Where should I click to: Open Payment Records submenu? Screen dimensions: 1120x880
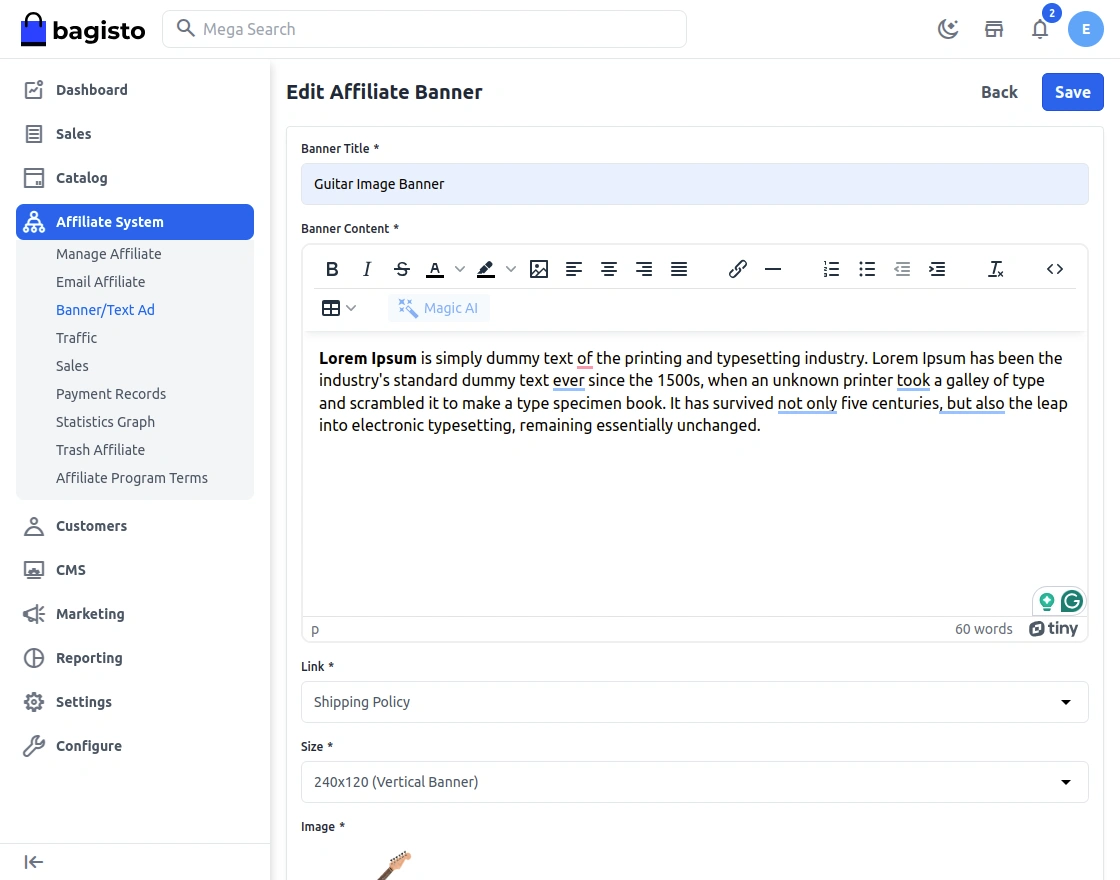[x=111, y=394]
